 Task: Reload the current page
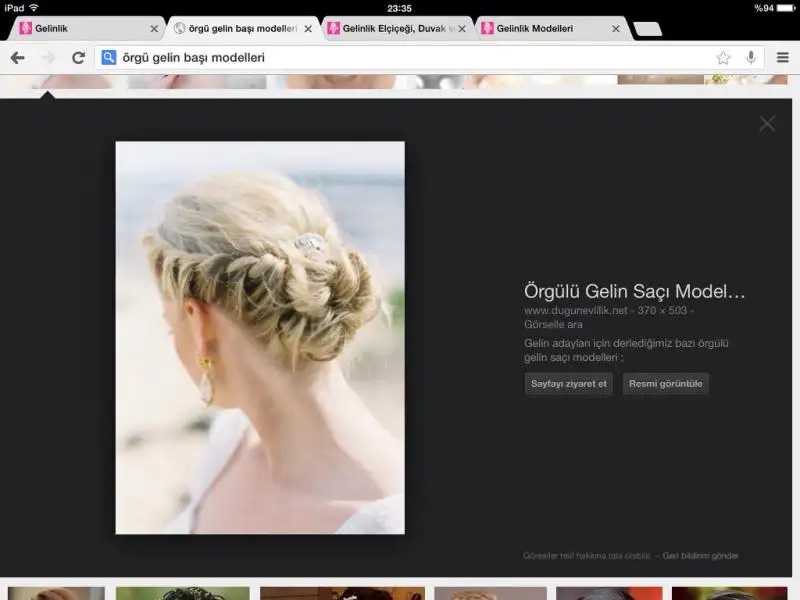coord(78,58)
